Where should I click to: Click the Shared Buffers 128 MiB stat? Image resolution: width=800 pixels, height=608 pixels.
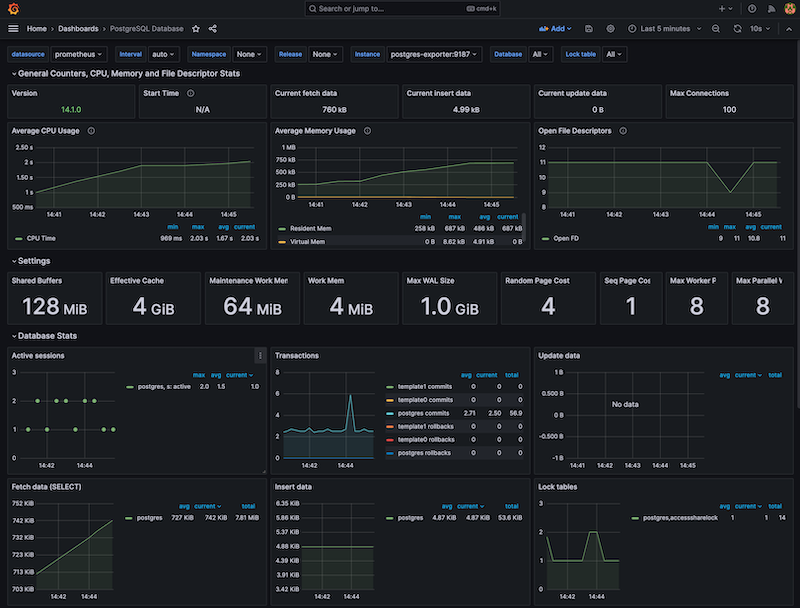click(x=55, y=307)
